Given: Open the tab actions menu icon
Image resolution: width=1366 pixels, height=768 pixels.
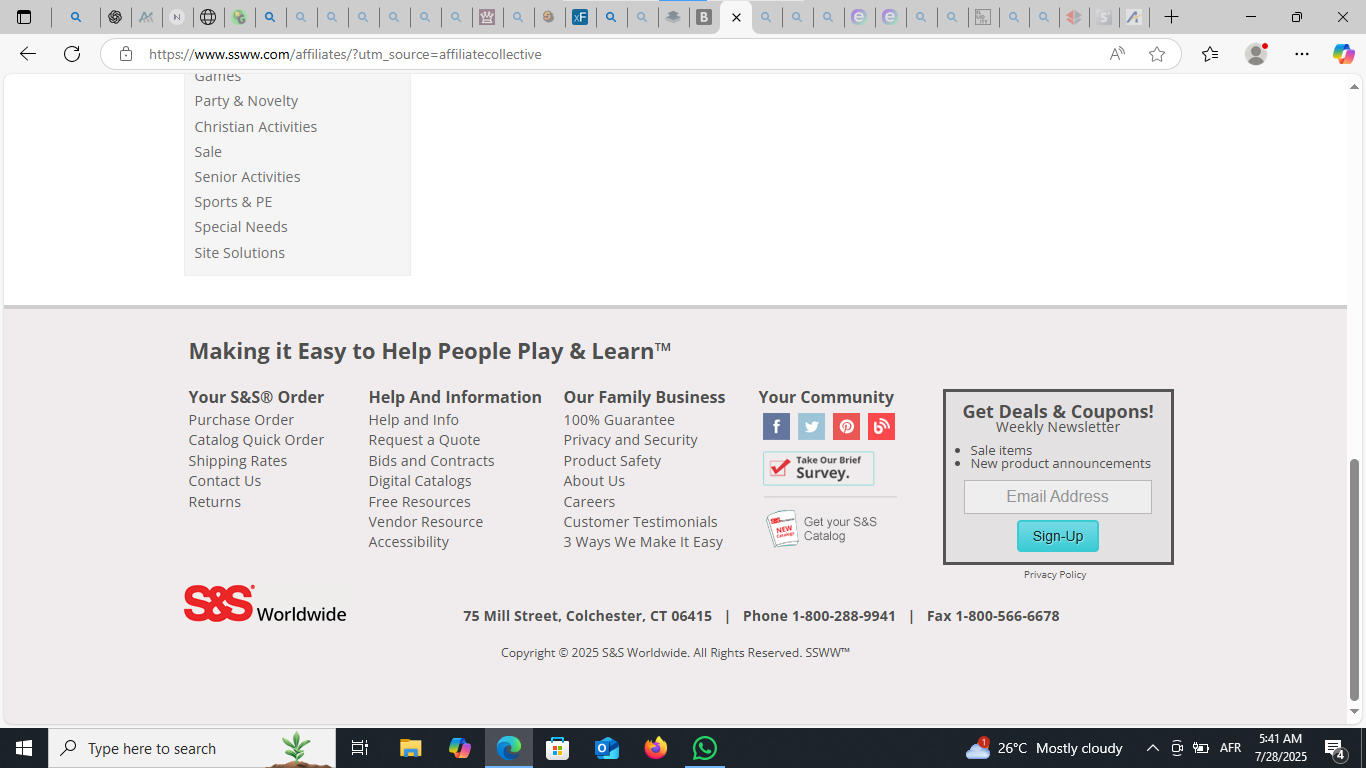Looking at the screenshot, I should click(x=24, y=17).
